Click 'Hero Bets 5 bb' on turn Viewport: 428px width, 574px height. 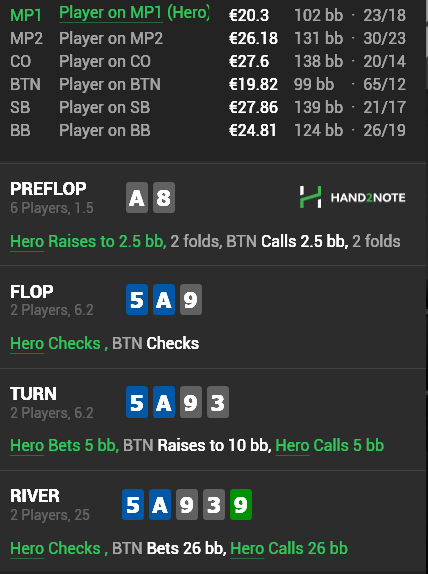tap(64, 446)
